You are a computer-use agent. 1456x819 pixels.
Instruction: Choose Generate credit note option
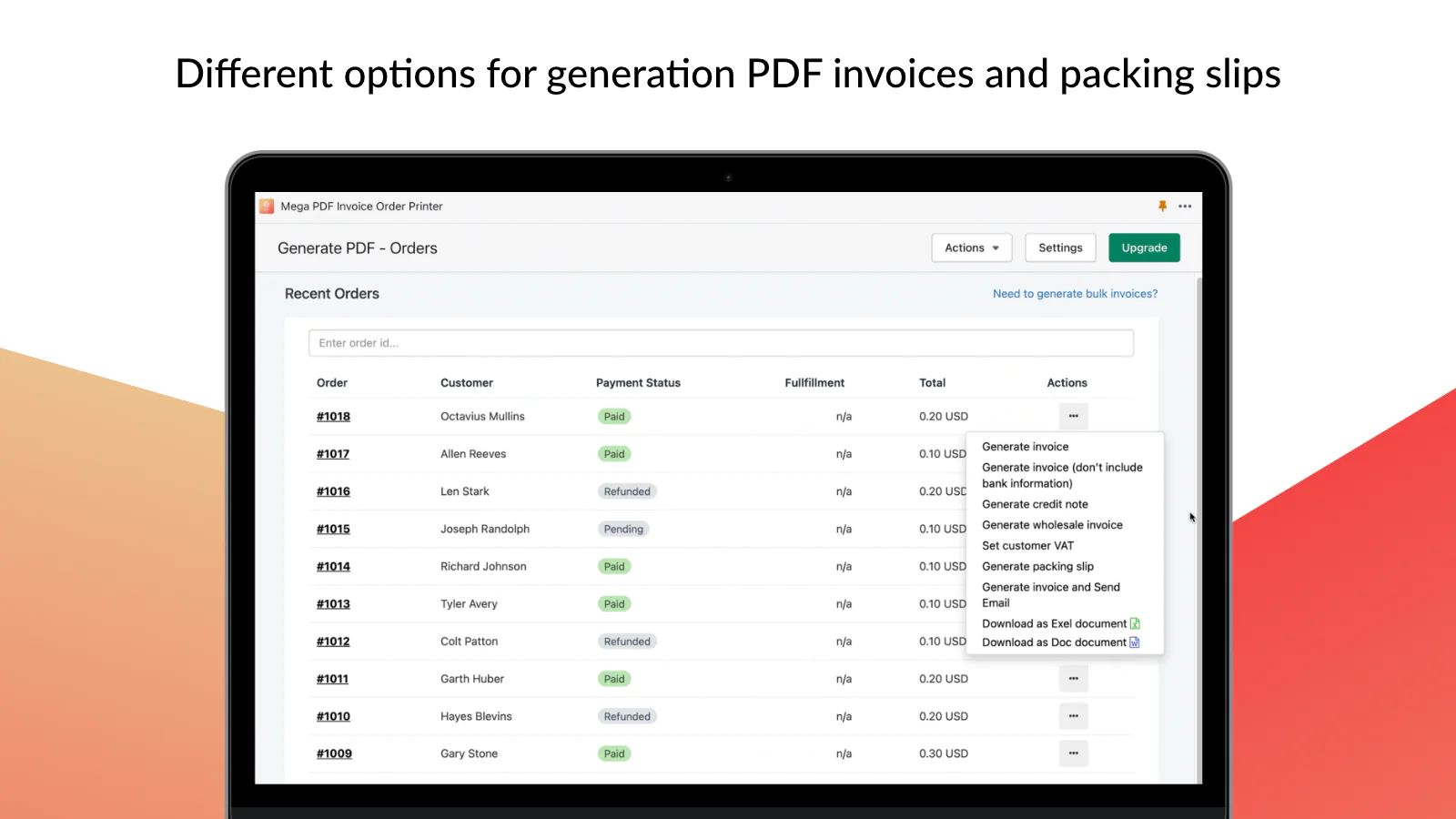pos(1035,504)
